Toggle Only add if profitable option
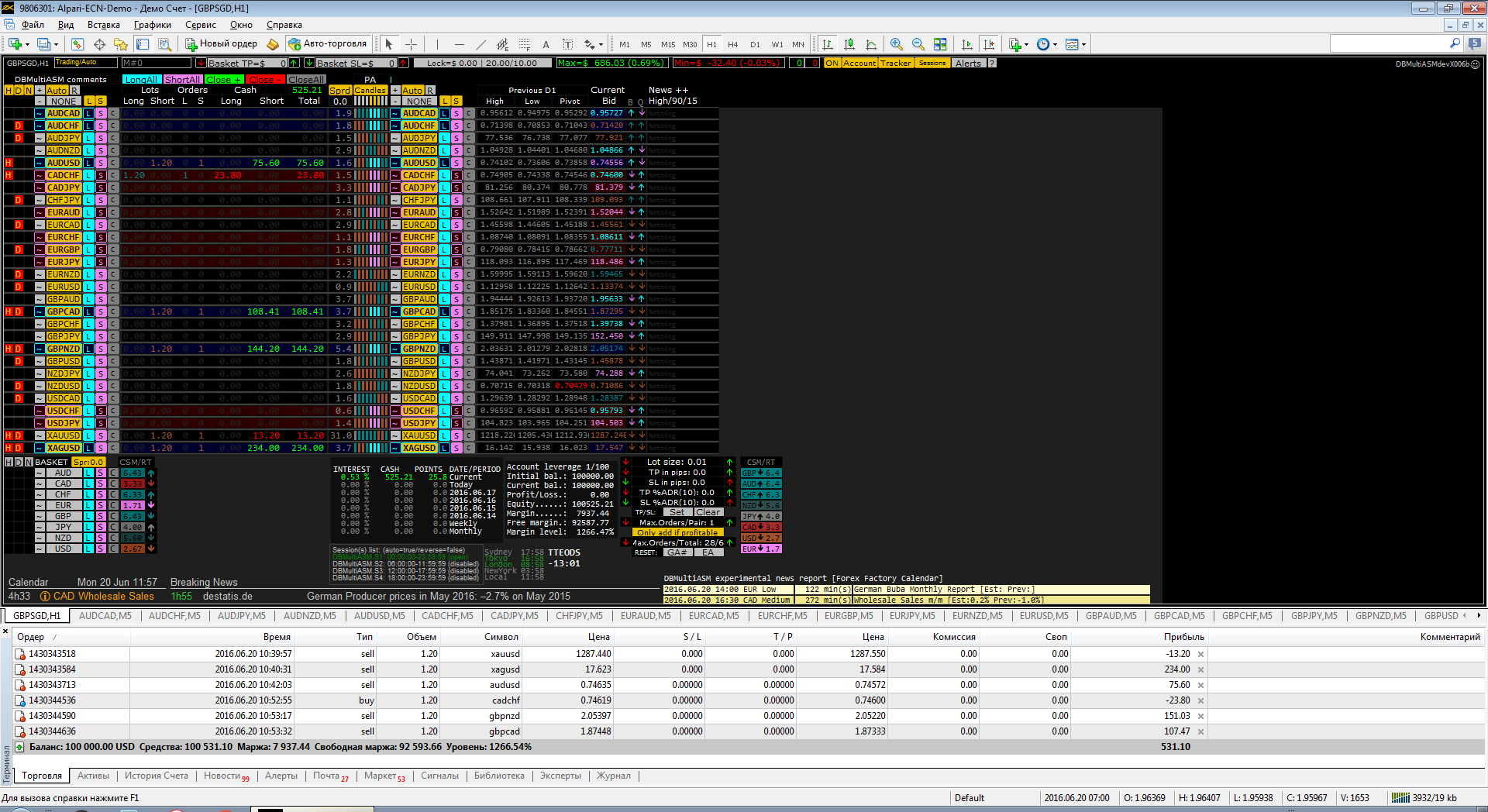The height and width of the screenshot is (812, 1488). pos(677,532)
